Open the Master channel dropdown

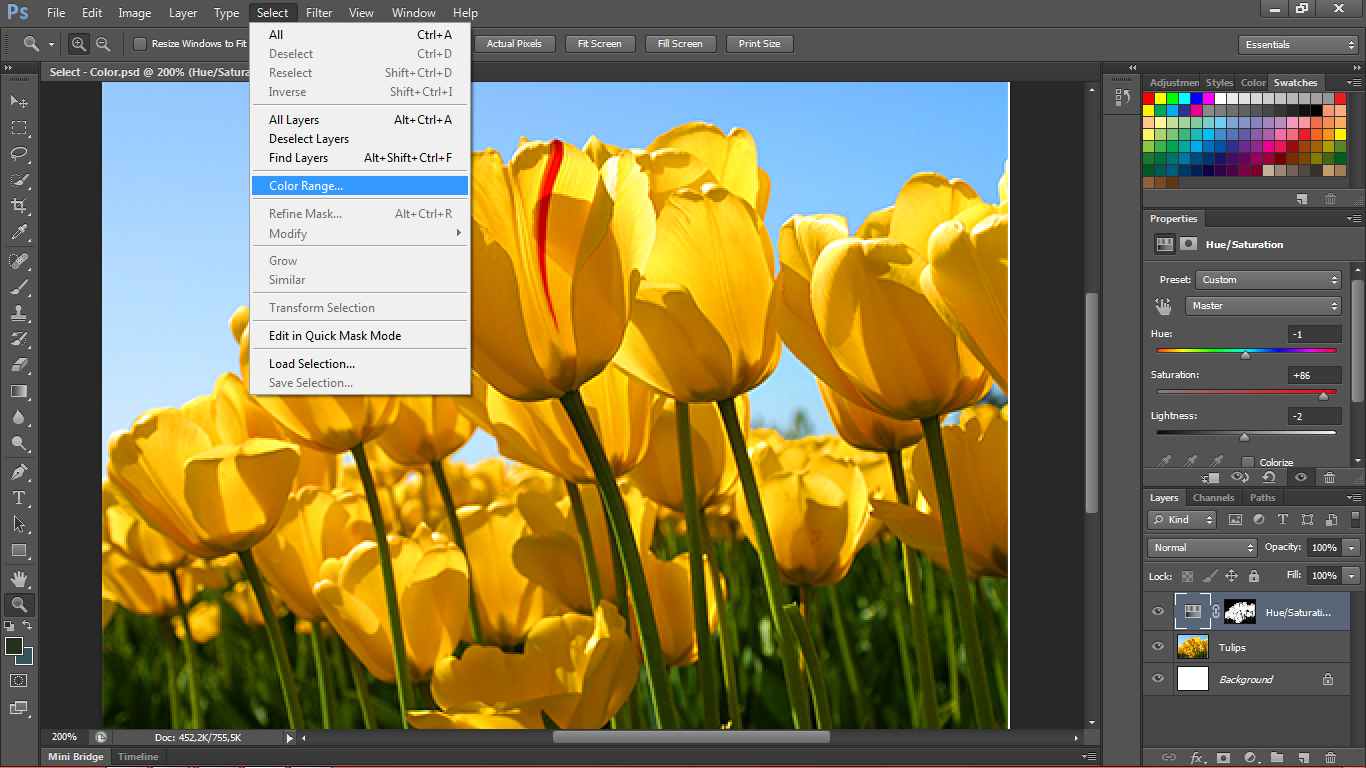tap(1263, 306)
